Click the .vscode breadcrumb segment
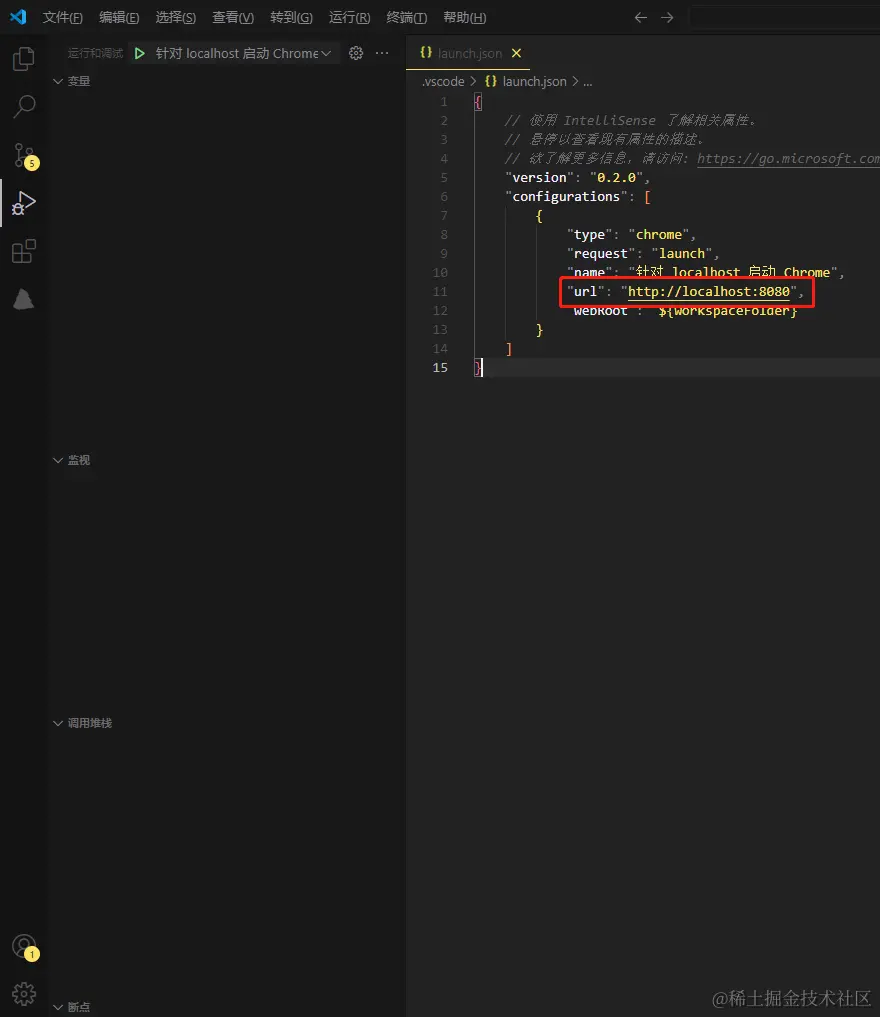The width and height of the screenshot is (880, 1017). (443, 81)
